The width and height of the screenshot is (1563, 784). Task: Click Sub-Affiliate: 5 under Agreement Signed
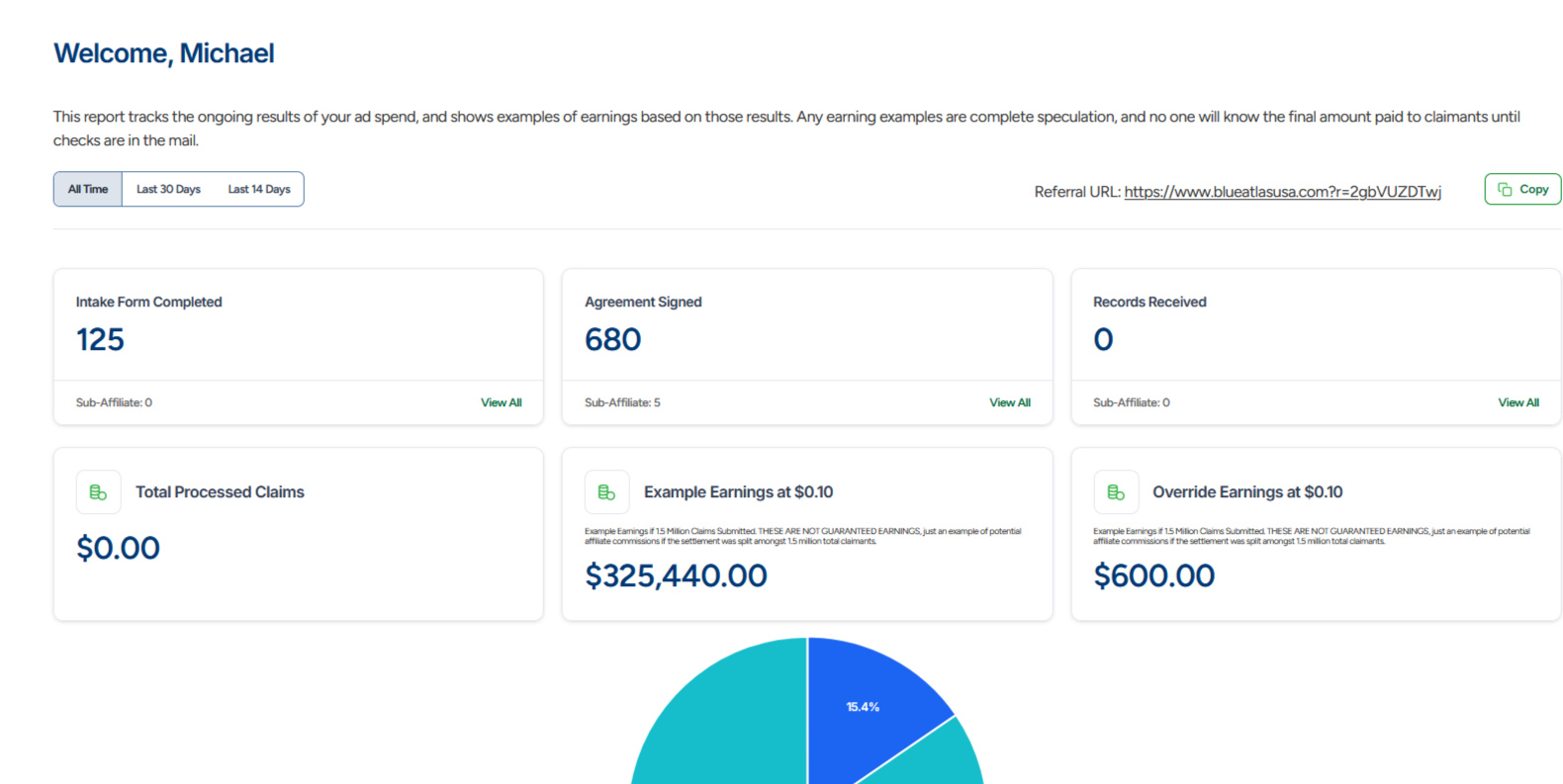tap(622, 402)
